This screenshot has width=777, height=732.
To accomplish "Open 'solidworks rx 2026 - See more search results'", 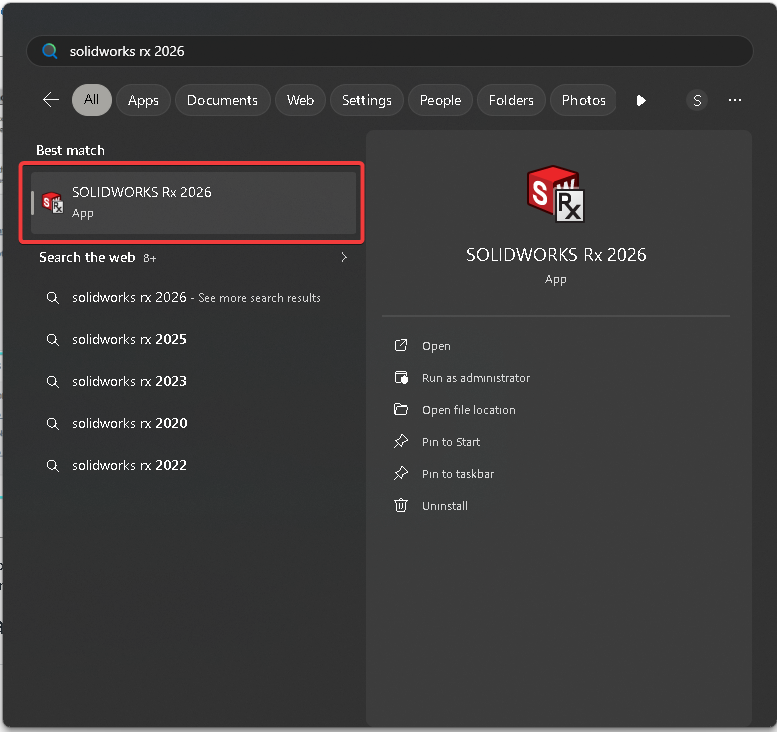I will click(x=194, y=297).
